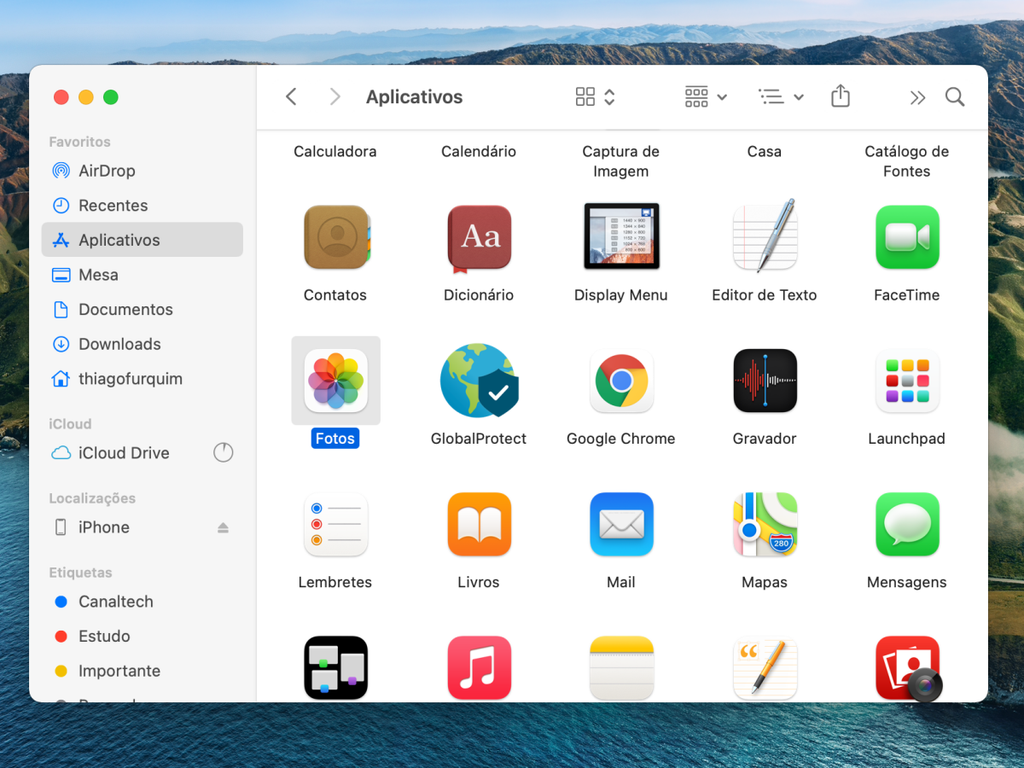This screenshot has width=1024, height=768.
Task: Open the Gravador voice recorder icon
Action: click(x=765, y=380)
